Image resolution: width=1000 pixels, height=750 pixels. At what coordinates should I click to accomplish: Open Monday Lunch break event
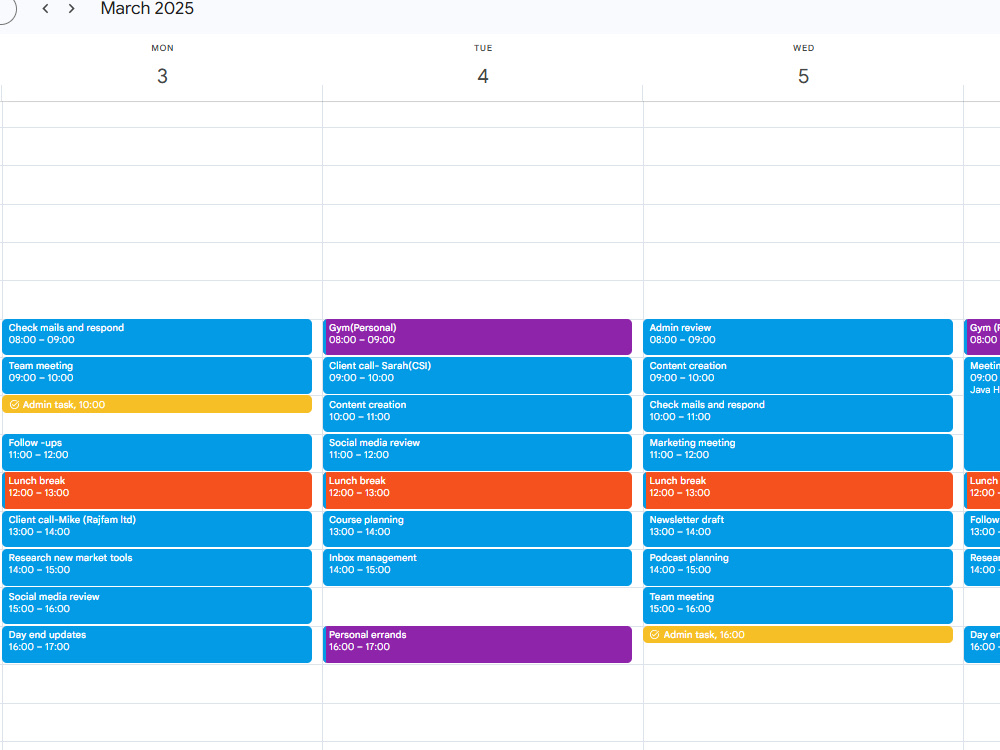(x=157, y=490)
